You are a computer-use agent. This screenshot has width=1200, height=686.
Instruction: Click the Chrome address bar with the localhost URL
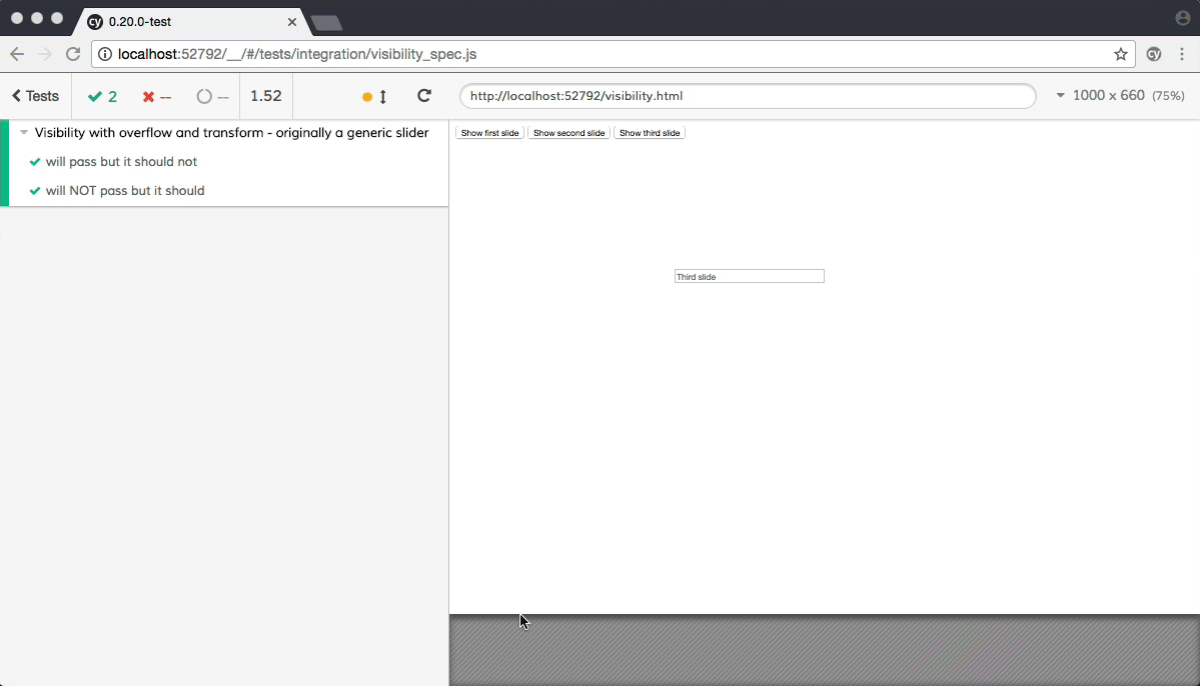612,54
